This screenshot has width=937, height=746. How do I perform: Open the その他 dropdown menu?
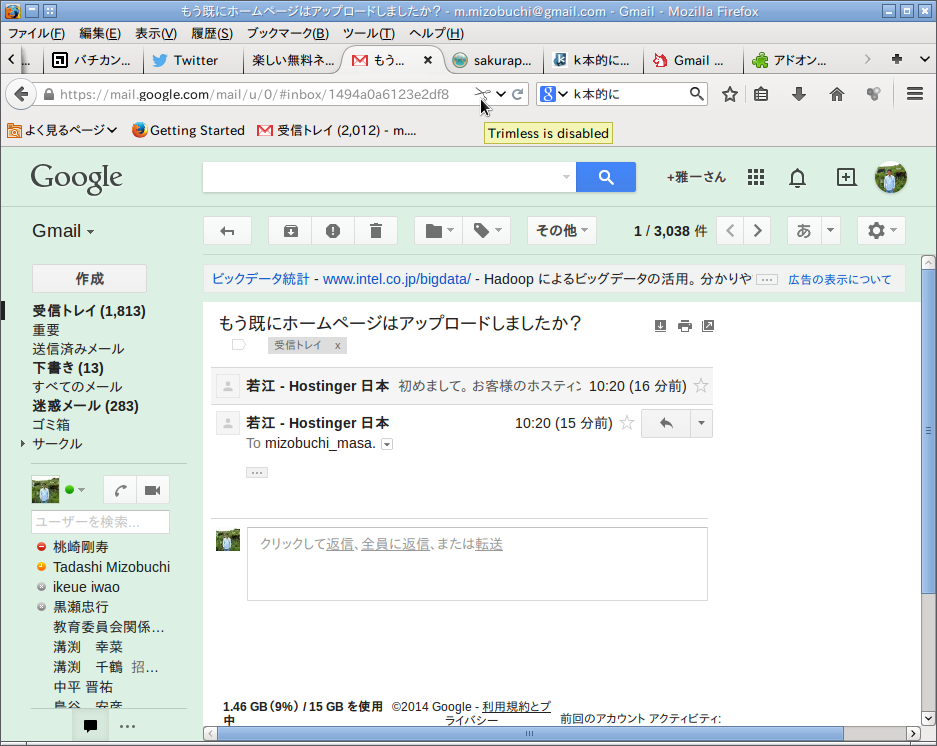(562, 231)
